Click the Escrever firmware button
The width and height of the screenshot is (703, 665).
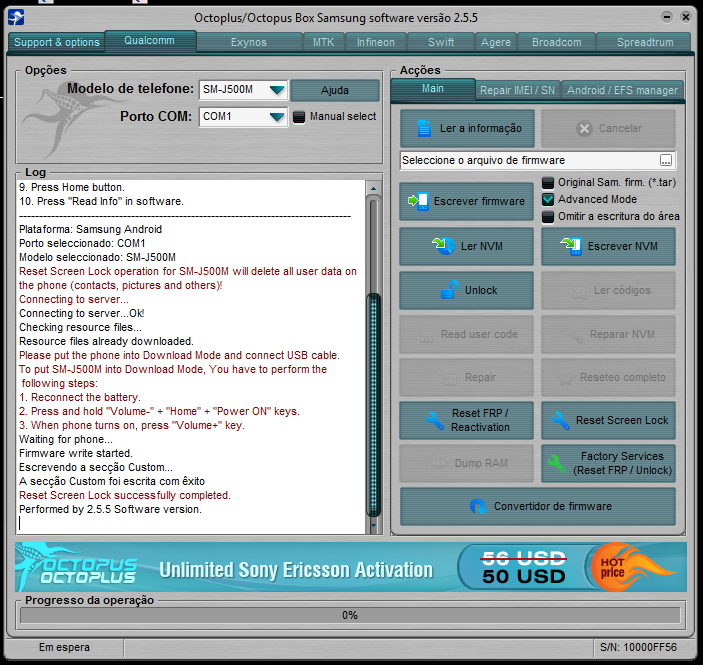466,201
